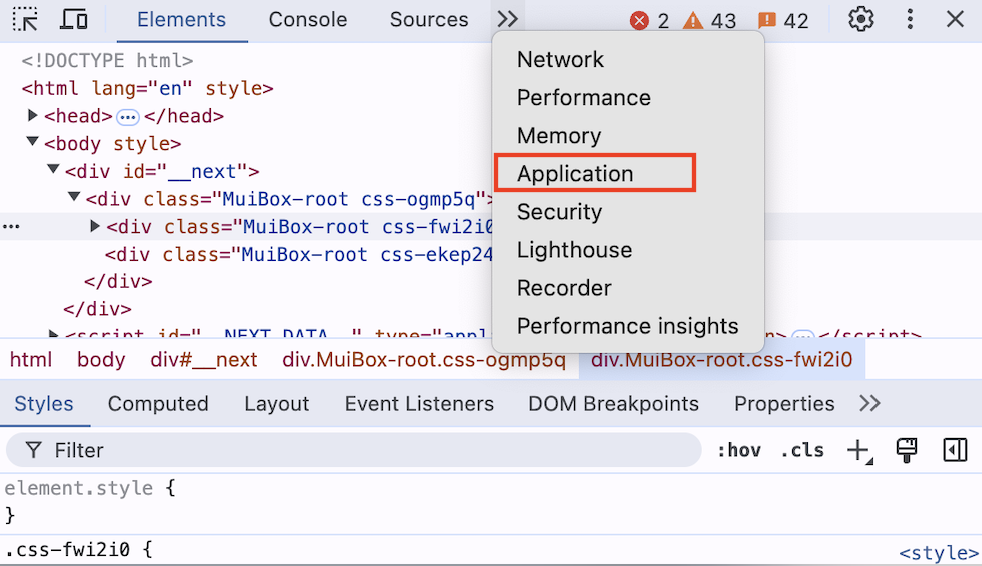Open the Properties pane tab

pyautogui.click(x=784, y=404)
